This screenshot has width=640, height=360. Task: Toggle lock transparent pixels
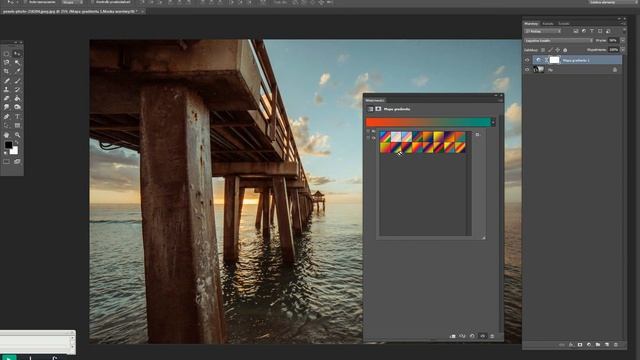click(543, 50)
